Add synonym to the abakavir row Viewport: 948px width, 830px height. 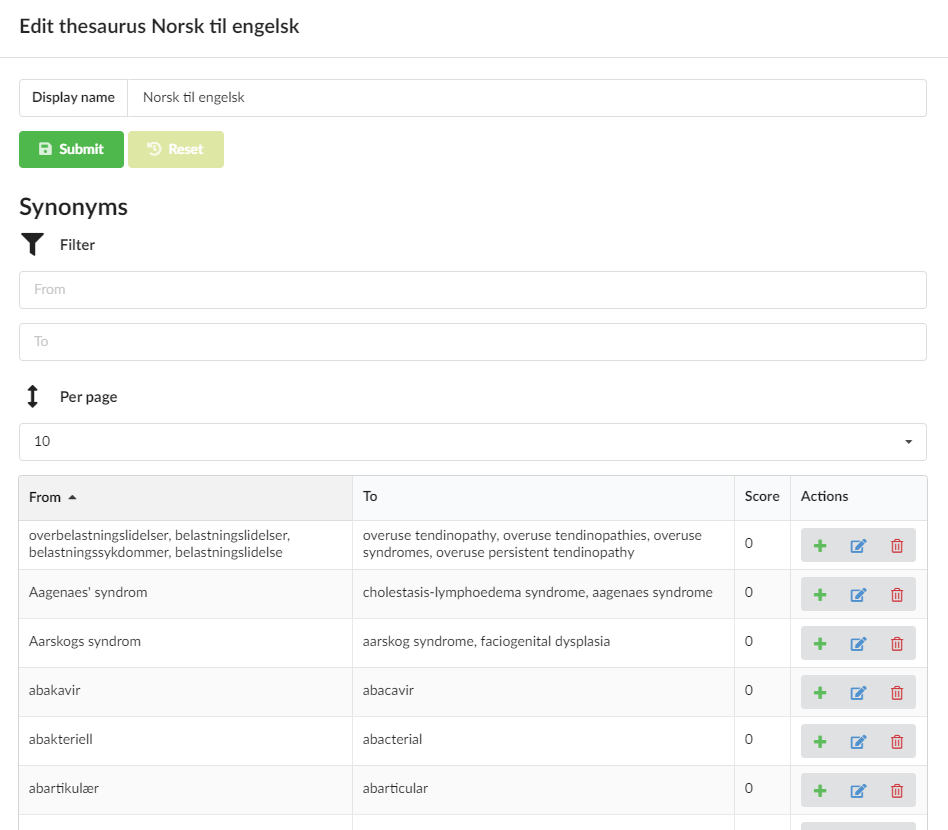click(x=820, y=693)
